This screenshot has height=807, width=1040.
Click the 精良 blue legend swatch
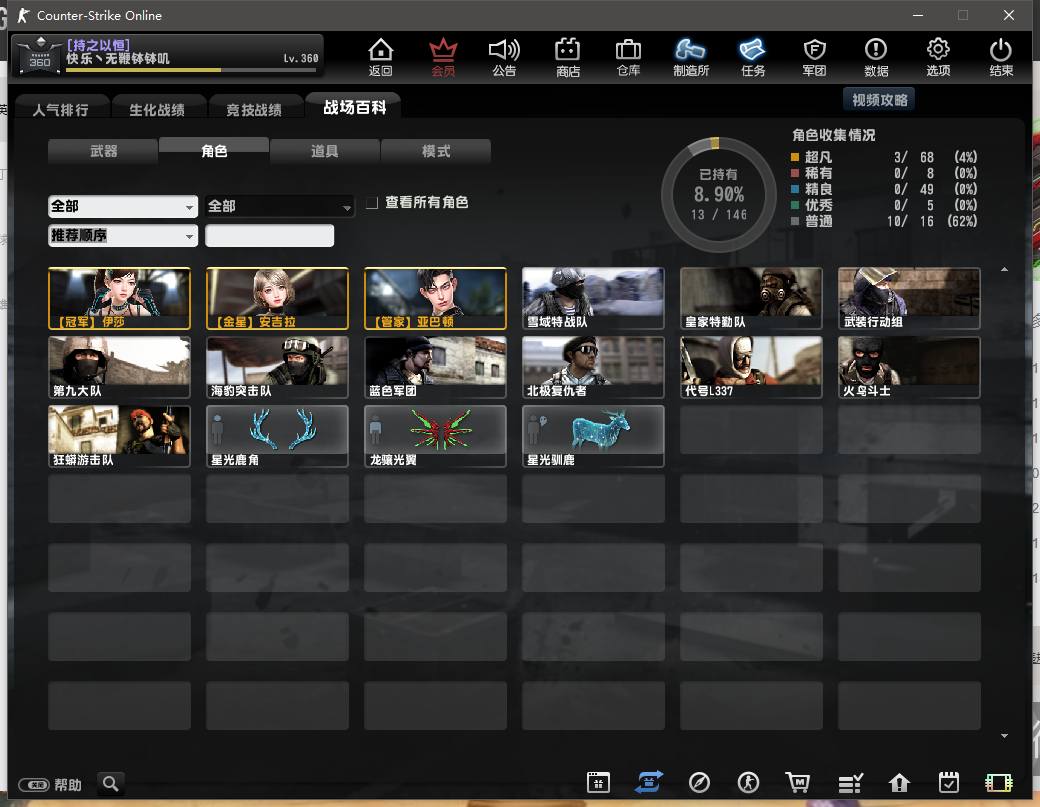pos(795,189)
